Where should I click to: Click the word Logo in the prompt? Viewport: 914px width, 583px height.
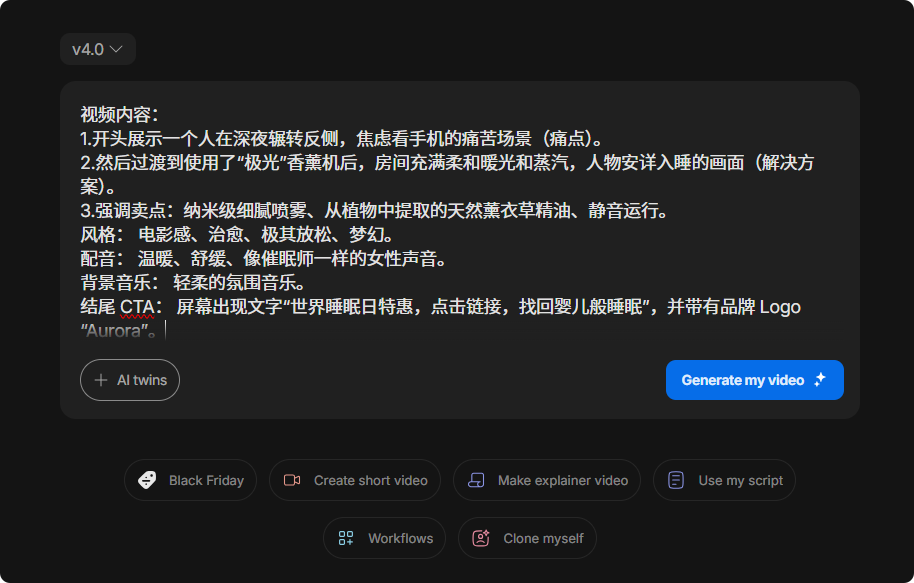pyautogui.click(x=780, y=307)
